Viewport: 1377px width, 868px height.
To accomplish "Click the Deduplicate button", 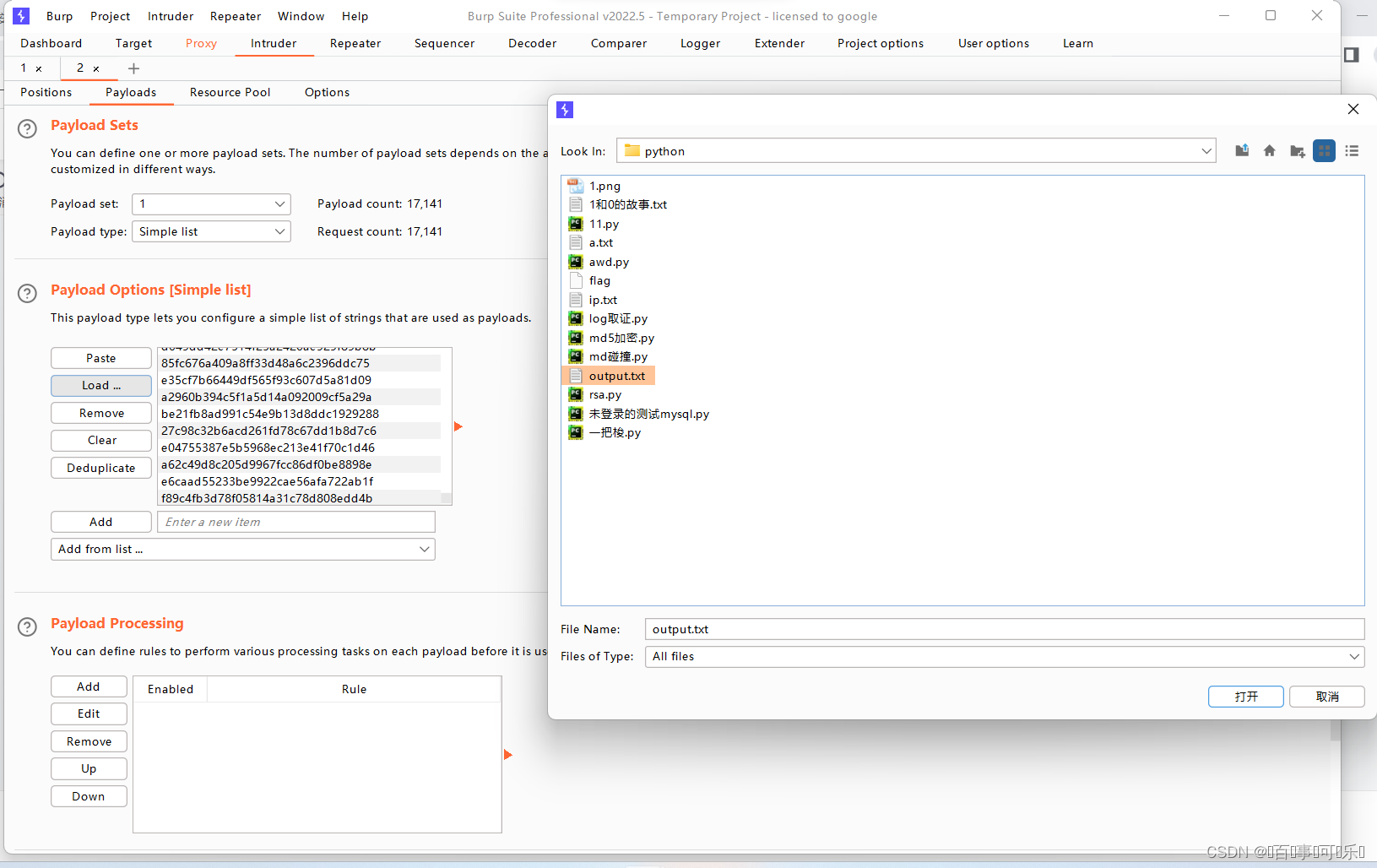I will 101,468.
